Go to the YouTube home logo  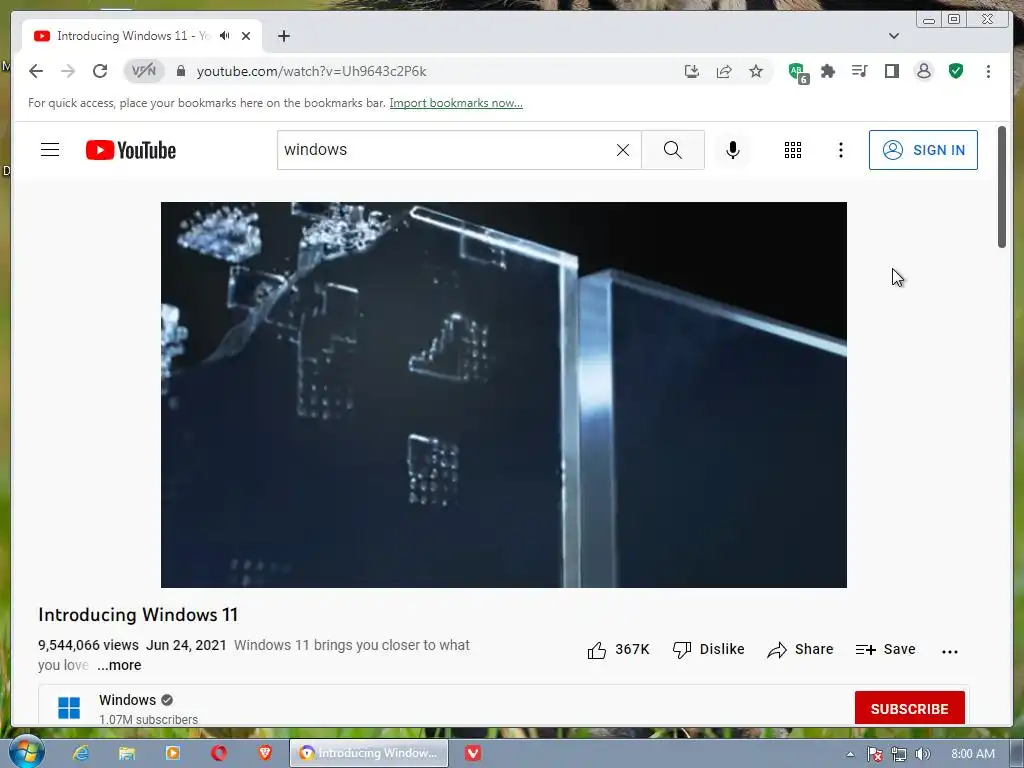point(131,150)
